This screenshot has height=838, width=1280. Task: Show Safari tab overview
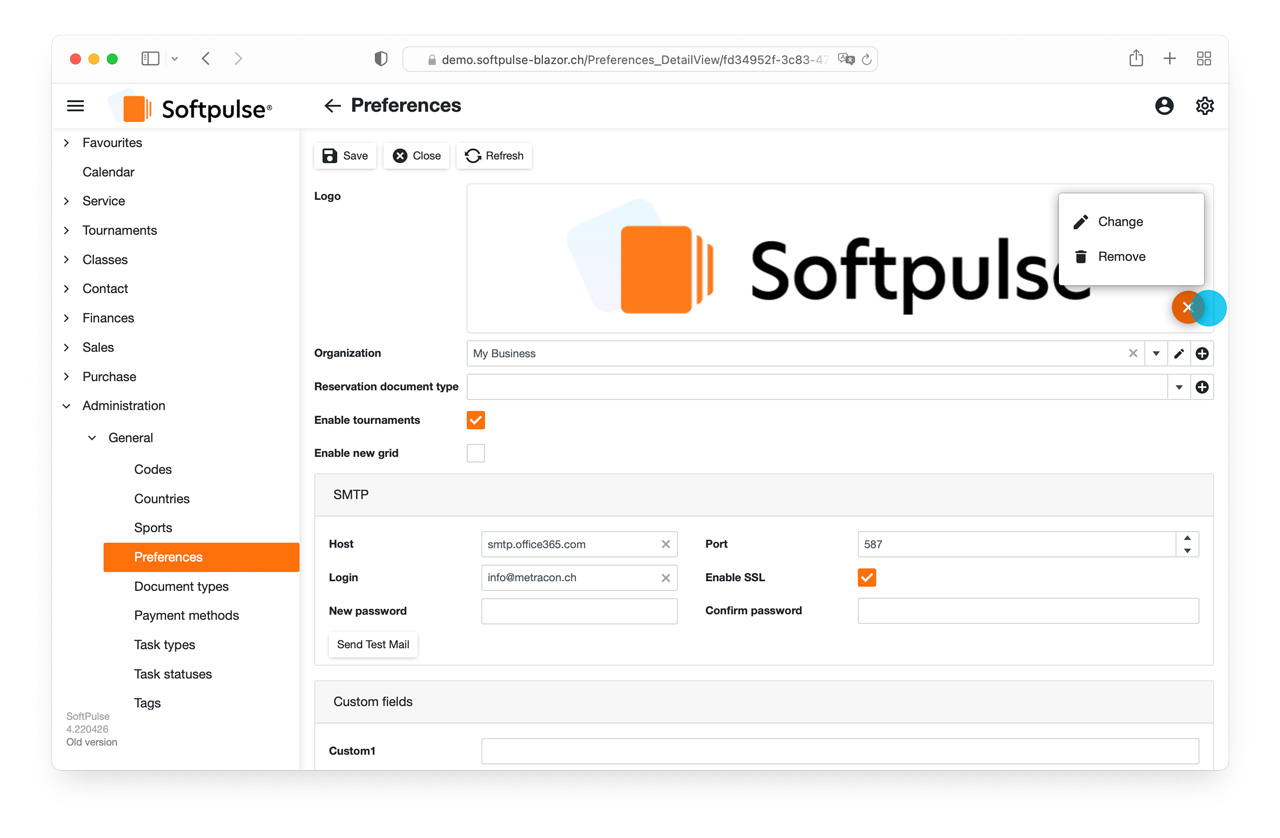pyautogui.click(x=1204, y=59)
